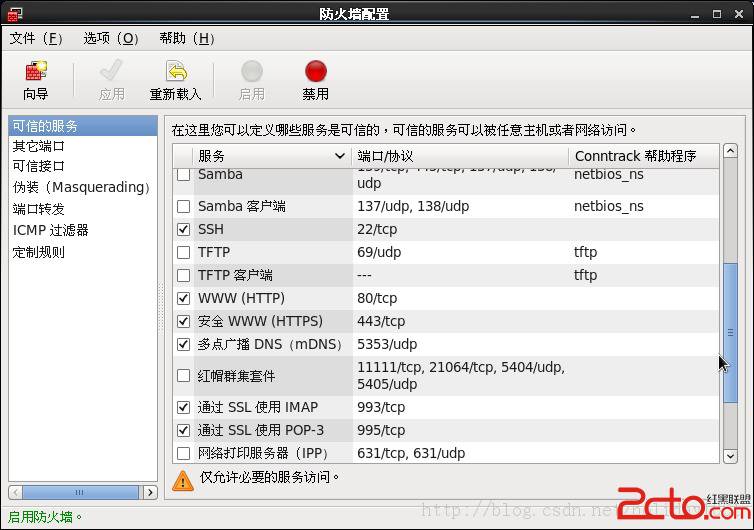Click the service list scroll up arrow
The image size is (754, 530).
click(730, 151)
